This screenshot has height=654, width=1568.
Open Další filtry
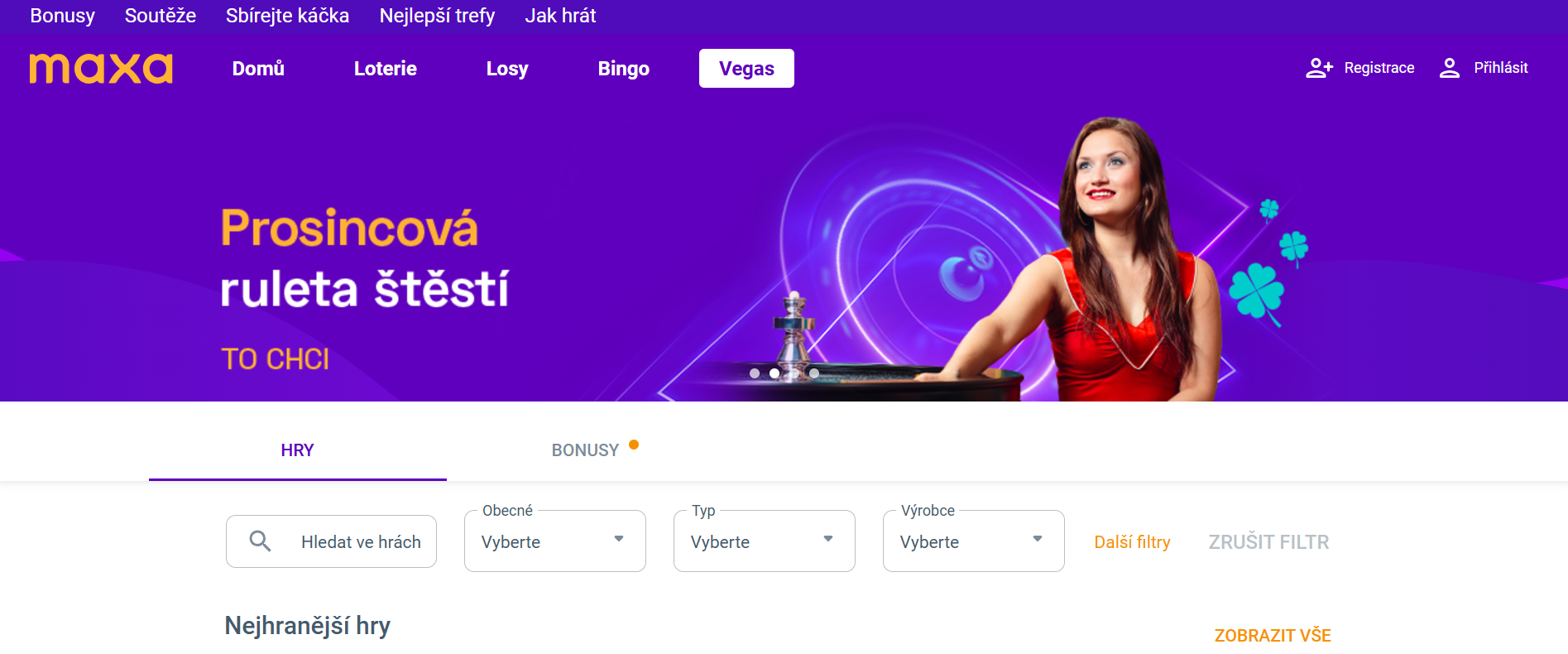point(1132,542)
